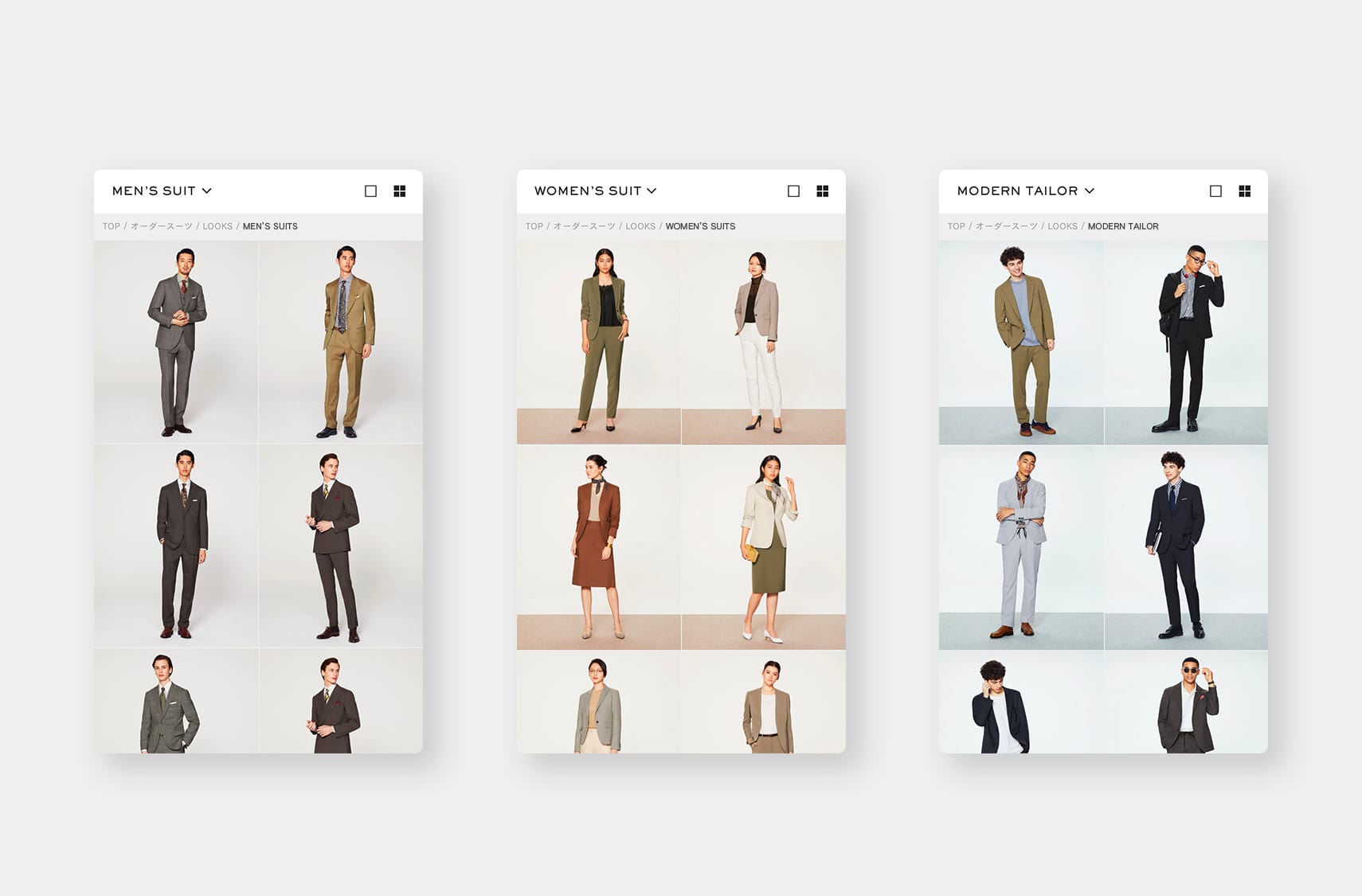Open the navy suit with gingham shirt look

pyautogui.click(x=1186, y=547)
